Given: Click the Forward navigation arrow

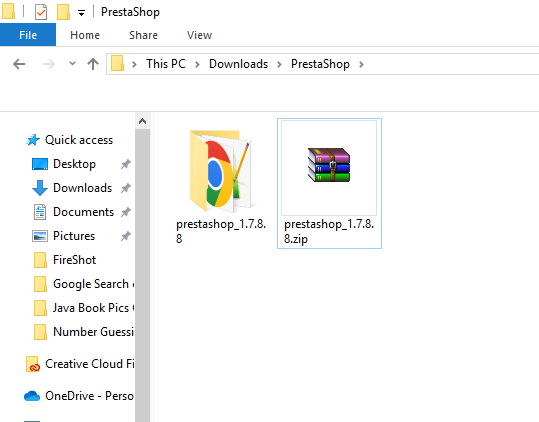Looking at the screenshot, I should point(48,64).
